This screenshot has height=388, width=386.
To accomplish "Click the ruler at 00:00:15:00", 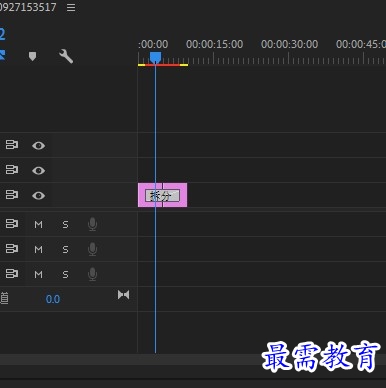I will 214,44.
